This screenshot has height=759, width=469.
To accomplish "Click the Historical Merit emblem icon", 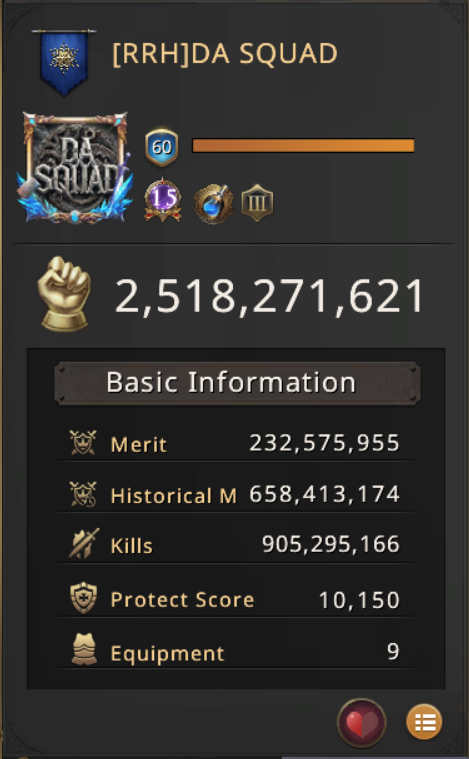I will point(83,494).
